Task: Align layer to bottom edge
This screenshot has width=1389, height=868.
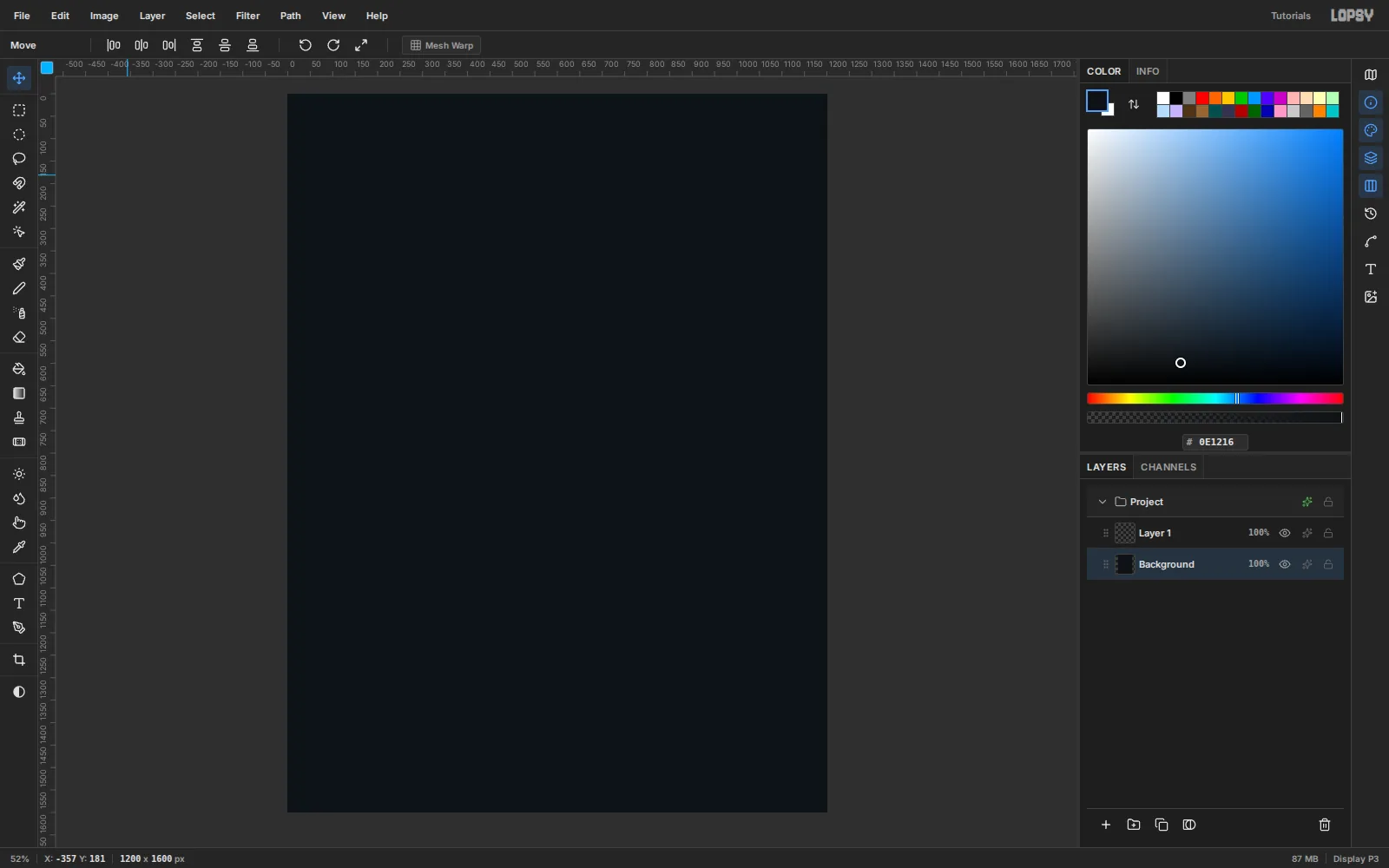Action: click(x=253, y=45)
